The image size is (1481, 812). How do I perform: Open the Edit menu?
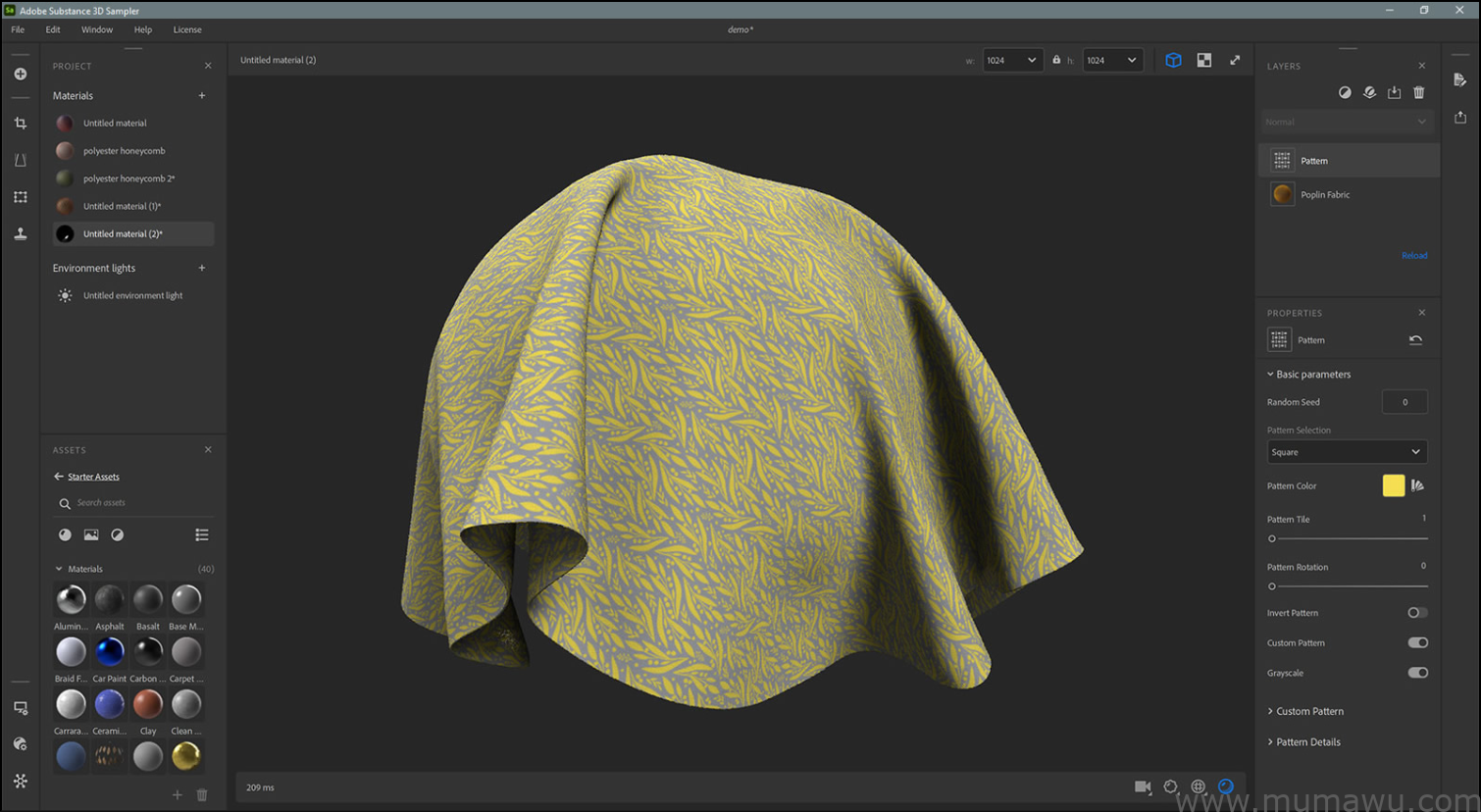pyautogui.click(x=53, y=29)
